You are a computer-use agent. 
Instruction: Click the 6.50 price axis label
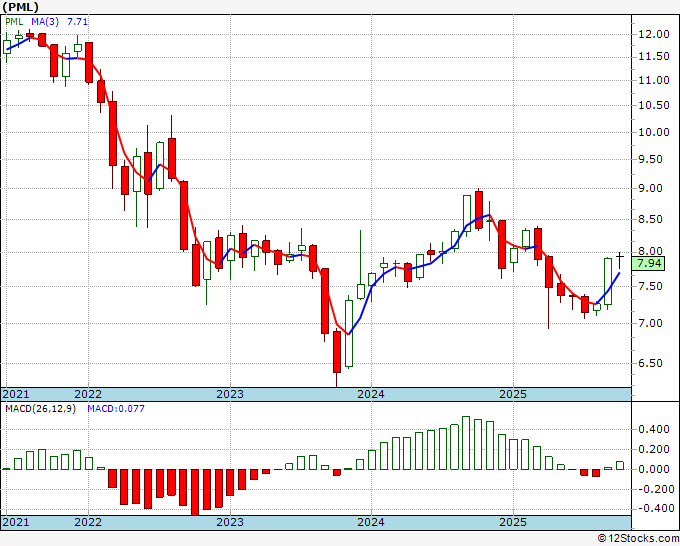[651, 363]
